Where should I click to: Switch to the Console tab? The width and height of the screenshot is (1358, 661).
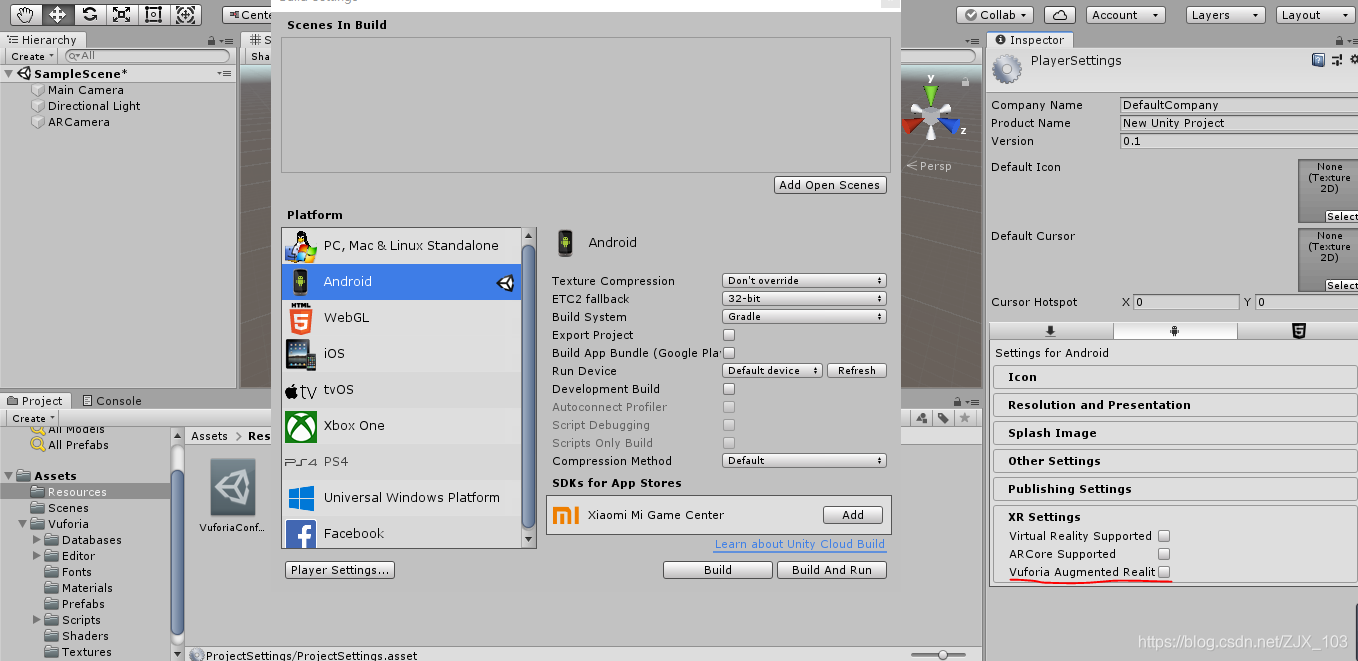[x=110, y=401]
